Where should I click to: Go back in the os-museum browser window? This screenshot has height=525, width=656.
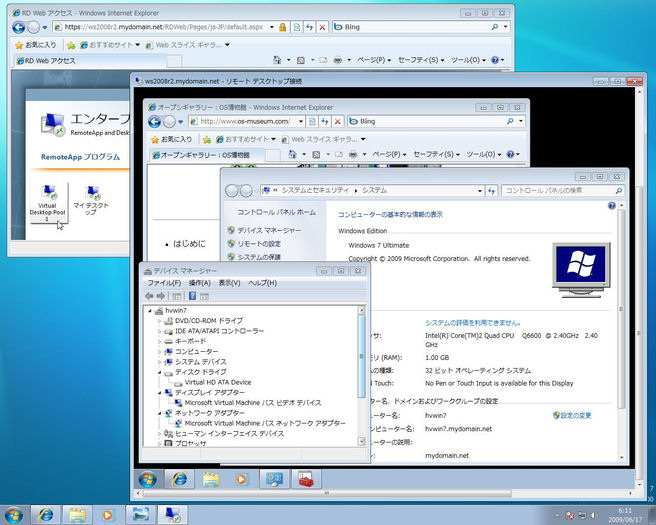(x=154, y=122)
